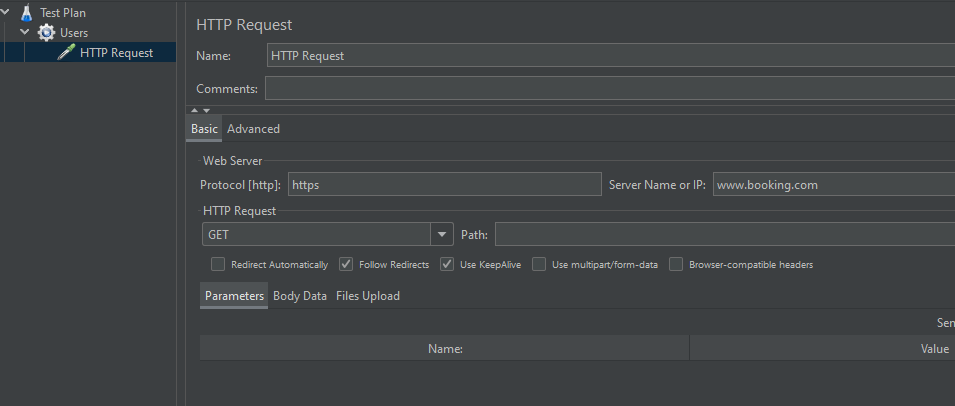Select the Parameters tab
955x406 pixels.
tap(234, 296)
